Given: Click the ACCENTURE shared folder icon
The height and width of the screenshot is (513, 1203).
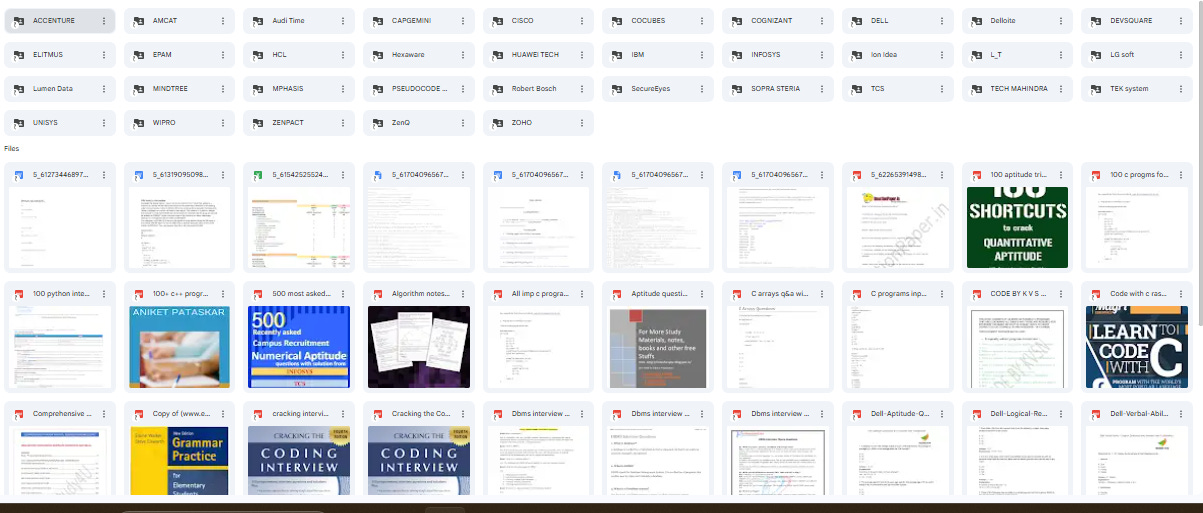Looking at the screenshot, I should (x=19, y=20).
